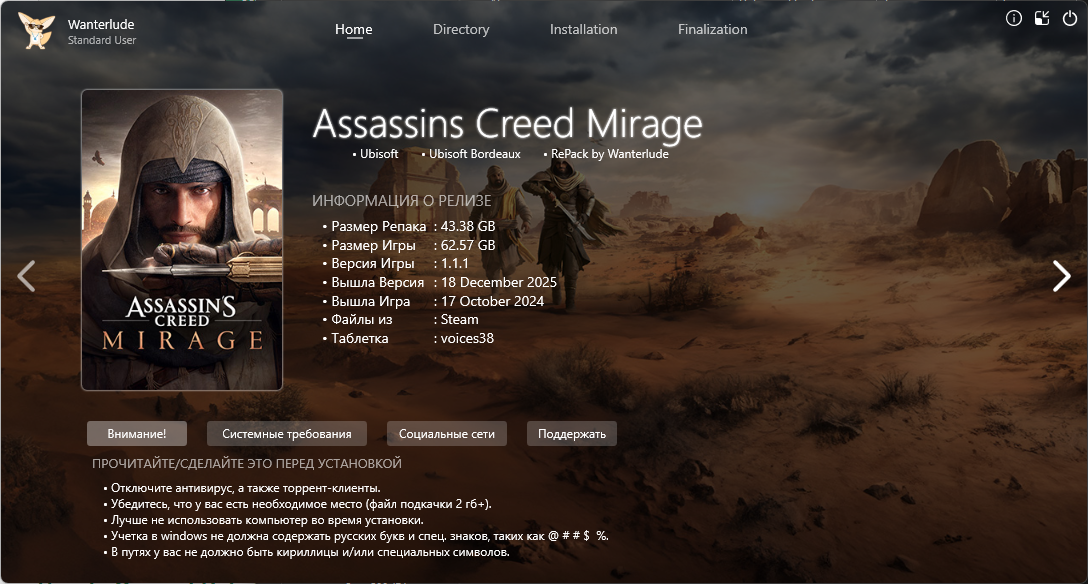
Task: Open the Социальные сети button
Action: tap(447, 433)
